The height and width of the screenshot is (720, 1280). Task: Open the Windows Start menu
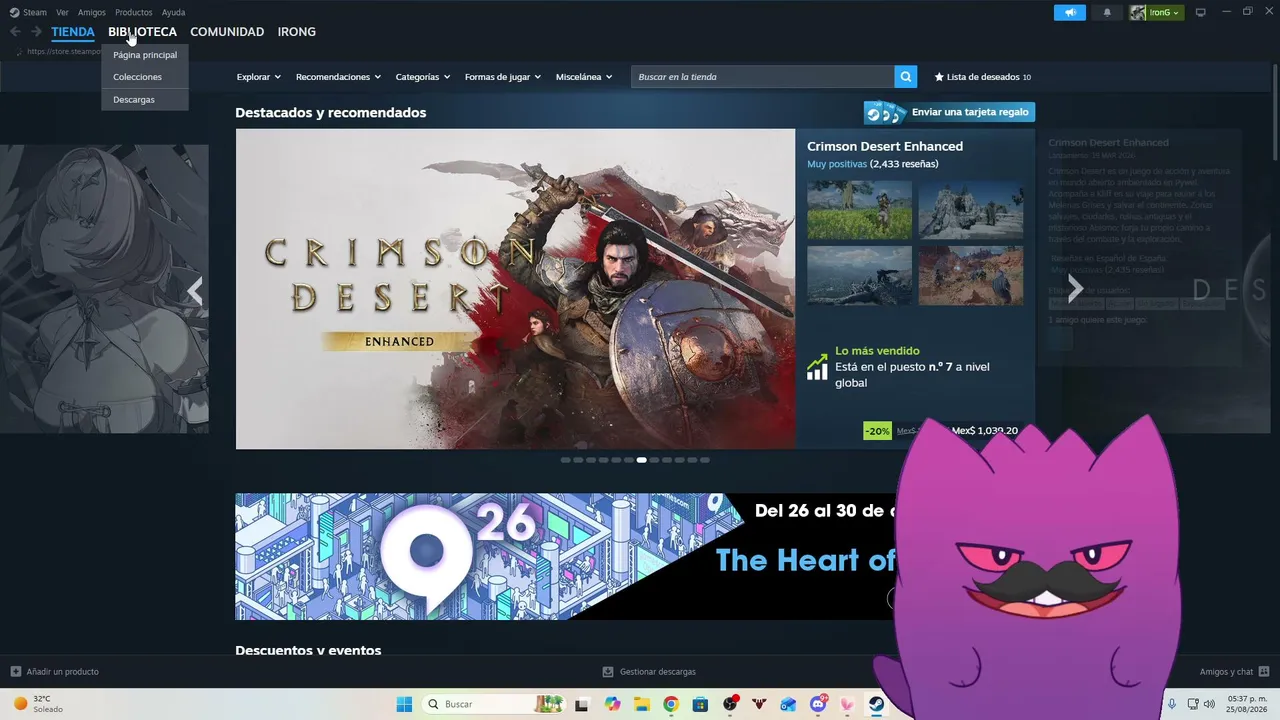click(404, 704)
